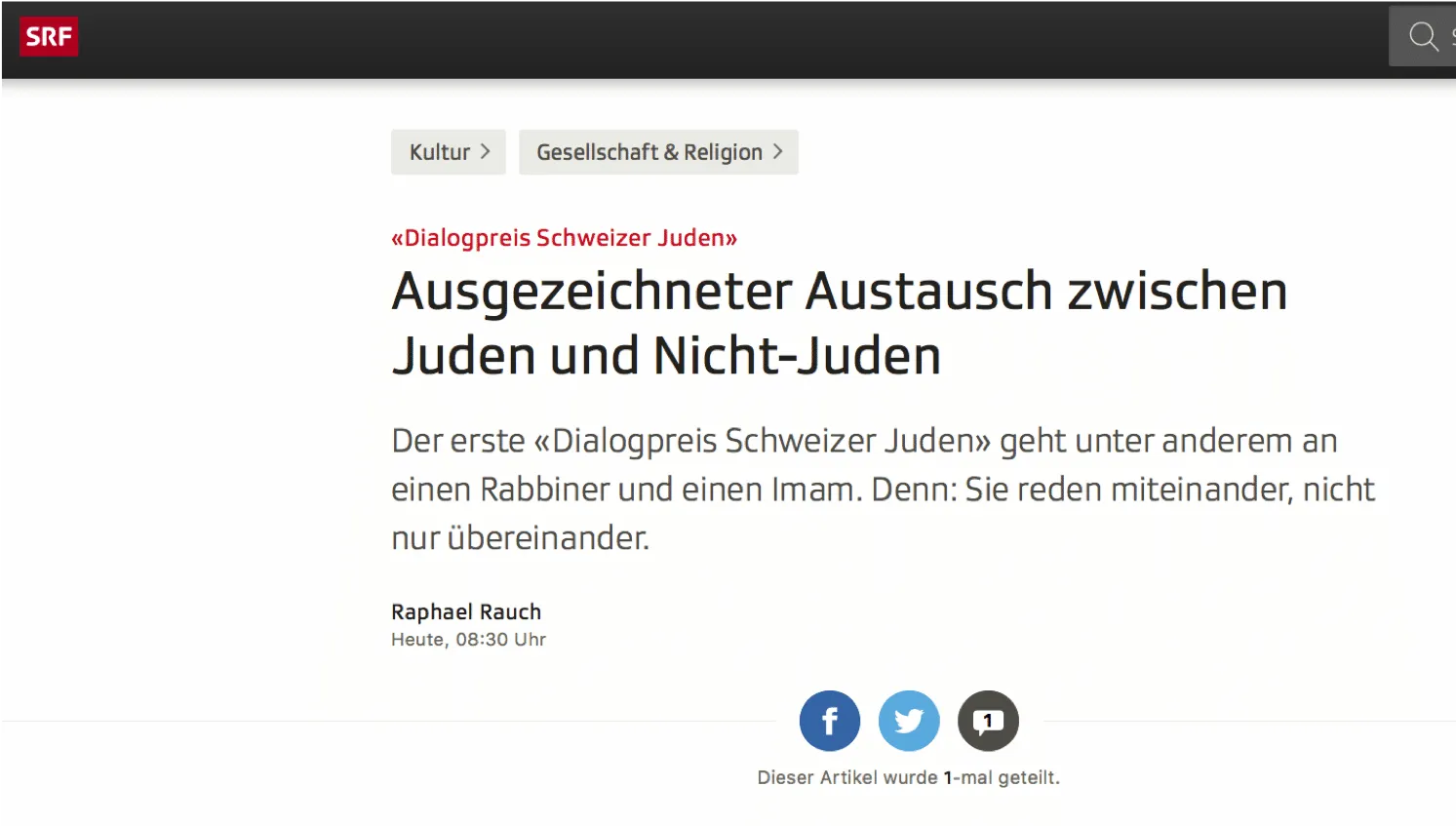1456x826 pixels.
Task: Click Nicht-Juden in the headline's second line
Action: (798, 356)
